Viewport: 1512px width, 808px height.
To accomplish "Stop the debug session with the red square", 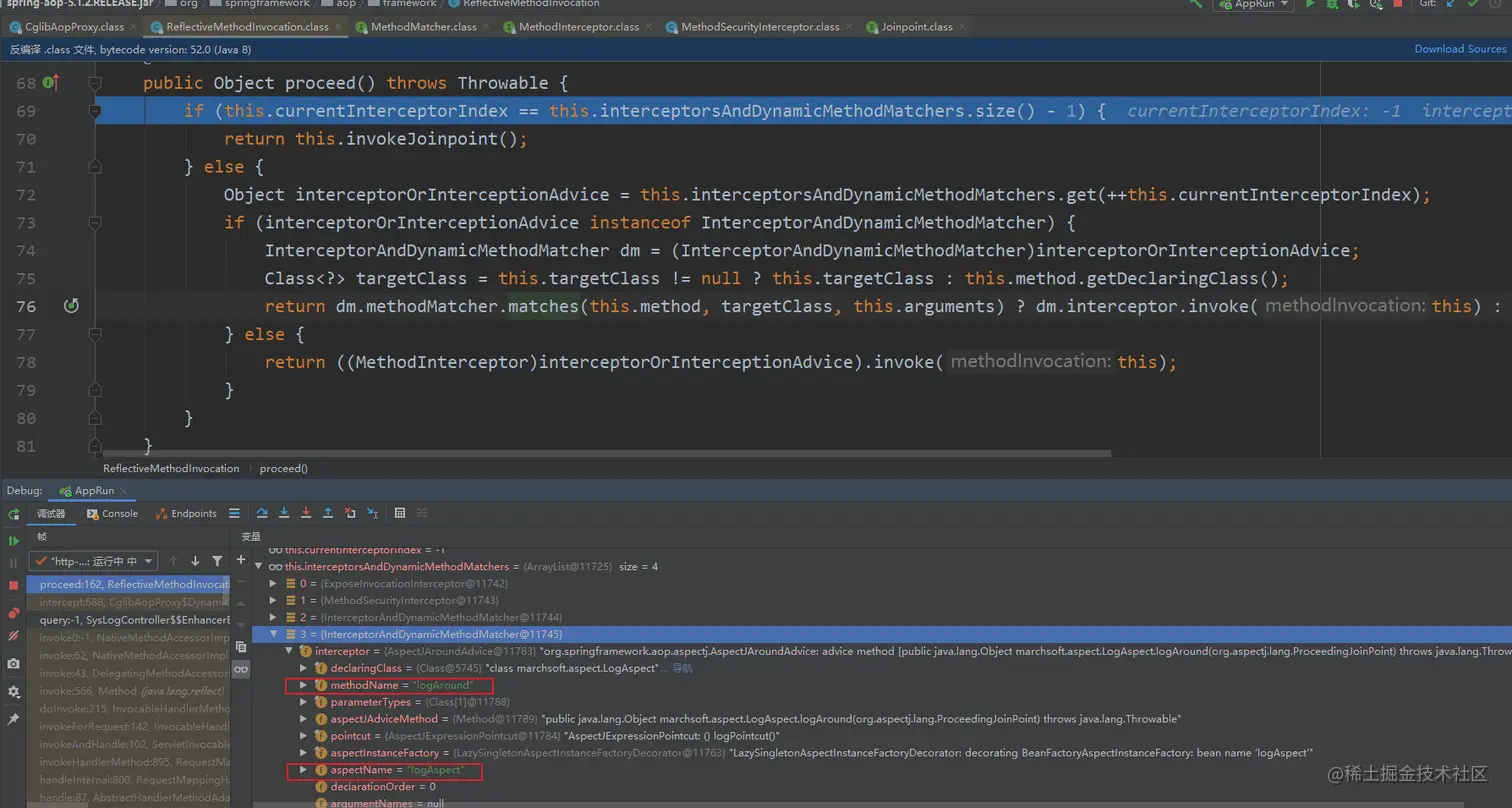I will [x=14, y=585].
